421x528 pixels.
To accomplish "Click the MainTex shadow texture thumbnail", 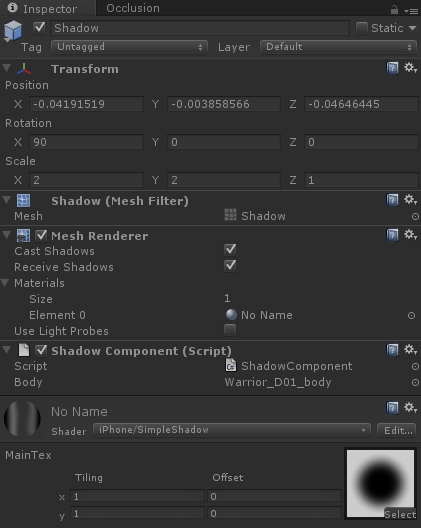I will coord(380,483).
